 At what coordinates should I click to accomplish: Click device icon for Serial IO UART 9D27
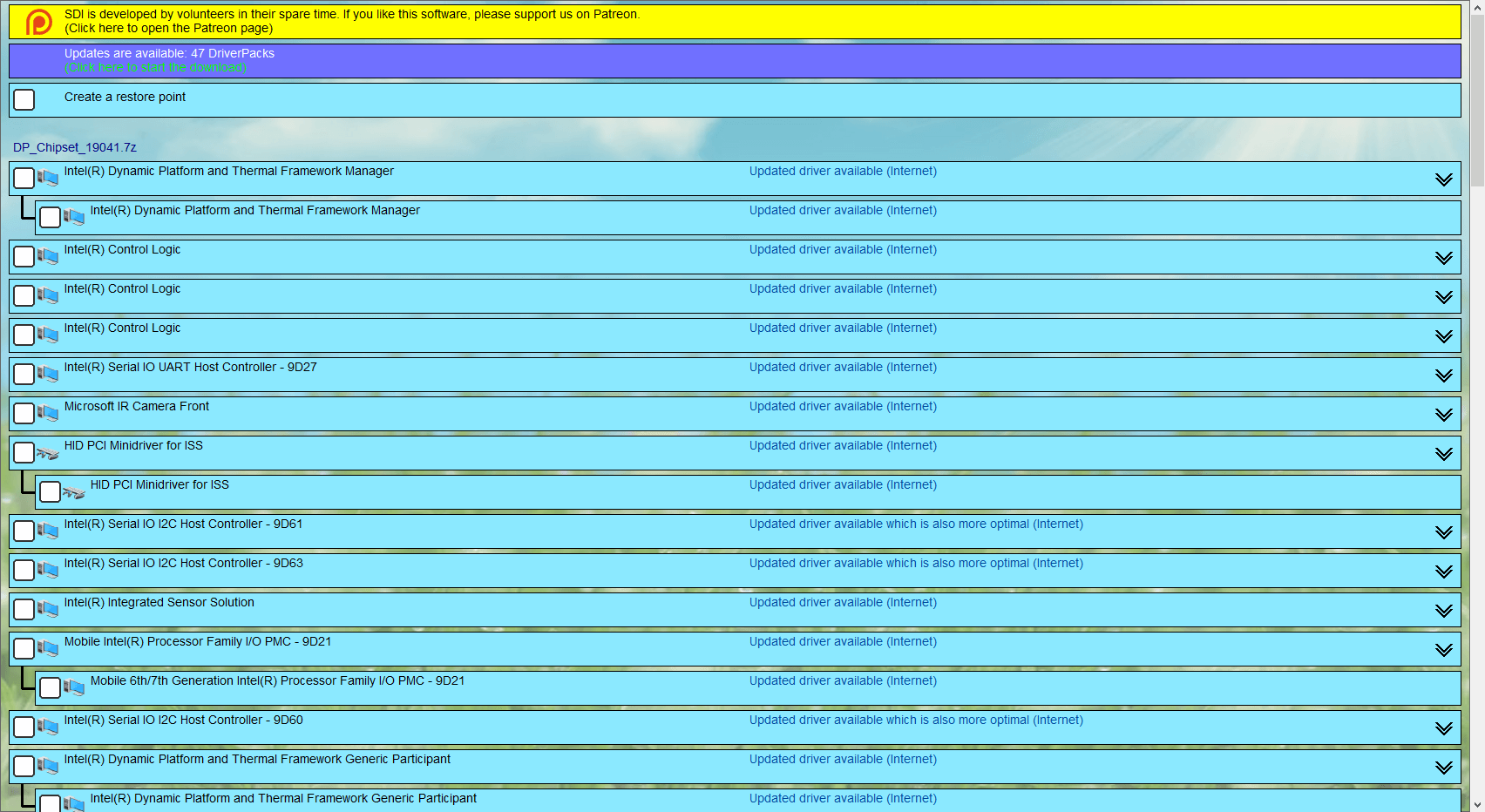(48, 374)
